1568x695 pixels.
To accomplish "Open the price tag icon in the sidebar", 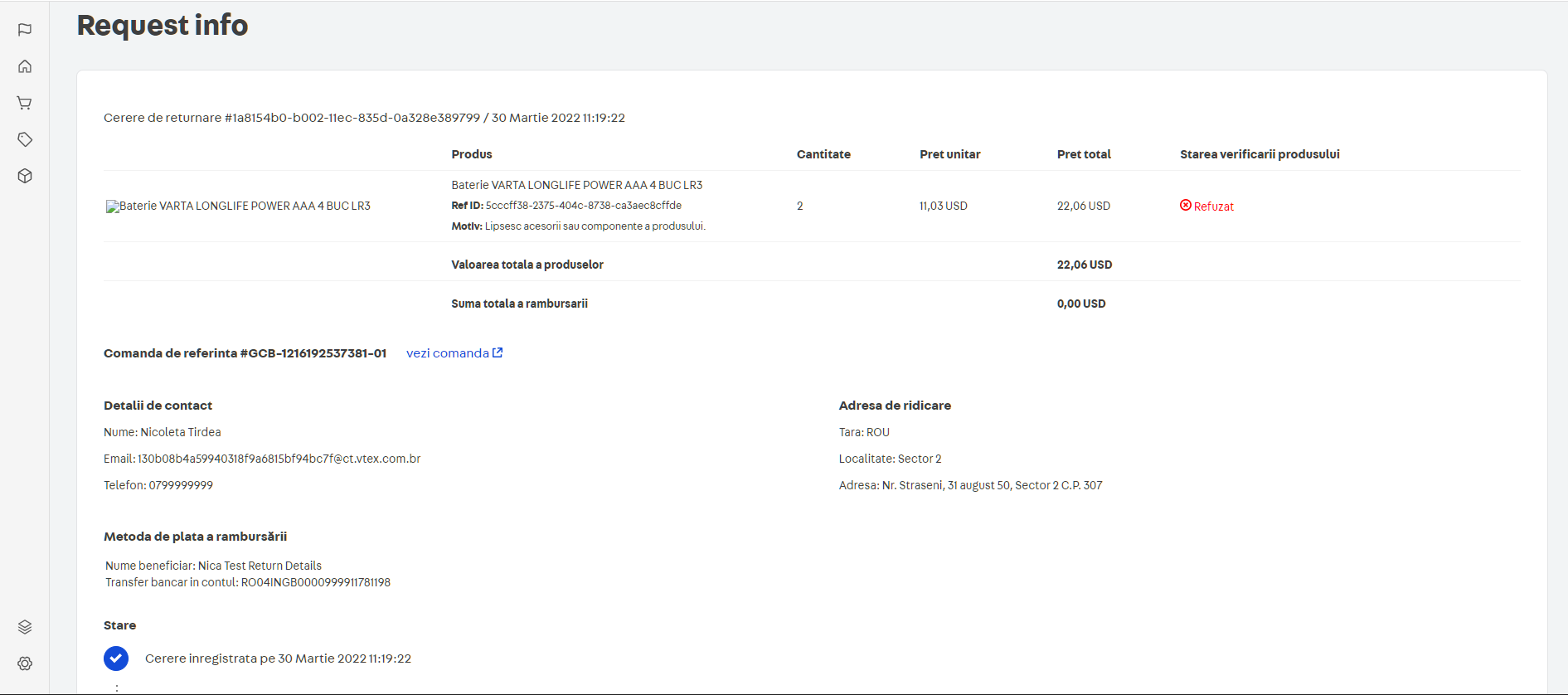I will pos(25,139).
